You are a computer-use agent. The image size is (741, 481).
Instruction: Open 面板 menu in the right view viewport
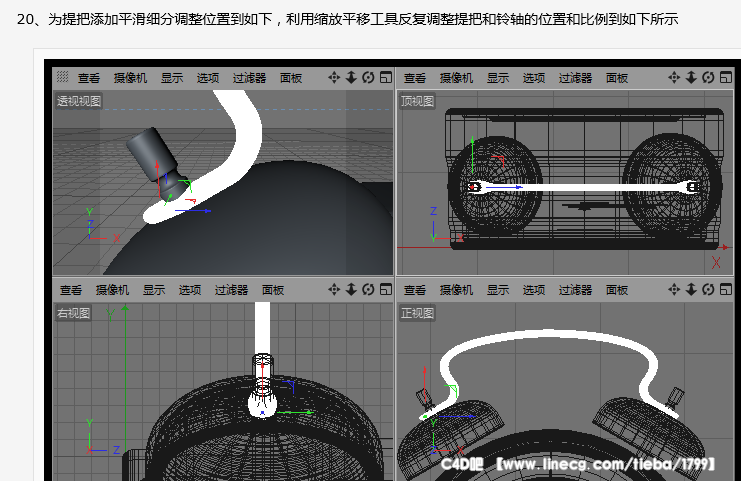[x=273, y=290]
